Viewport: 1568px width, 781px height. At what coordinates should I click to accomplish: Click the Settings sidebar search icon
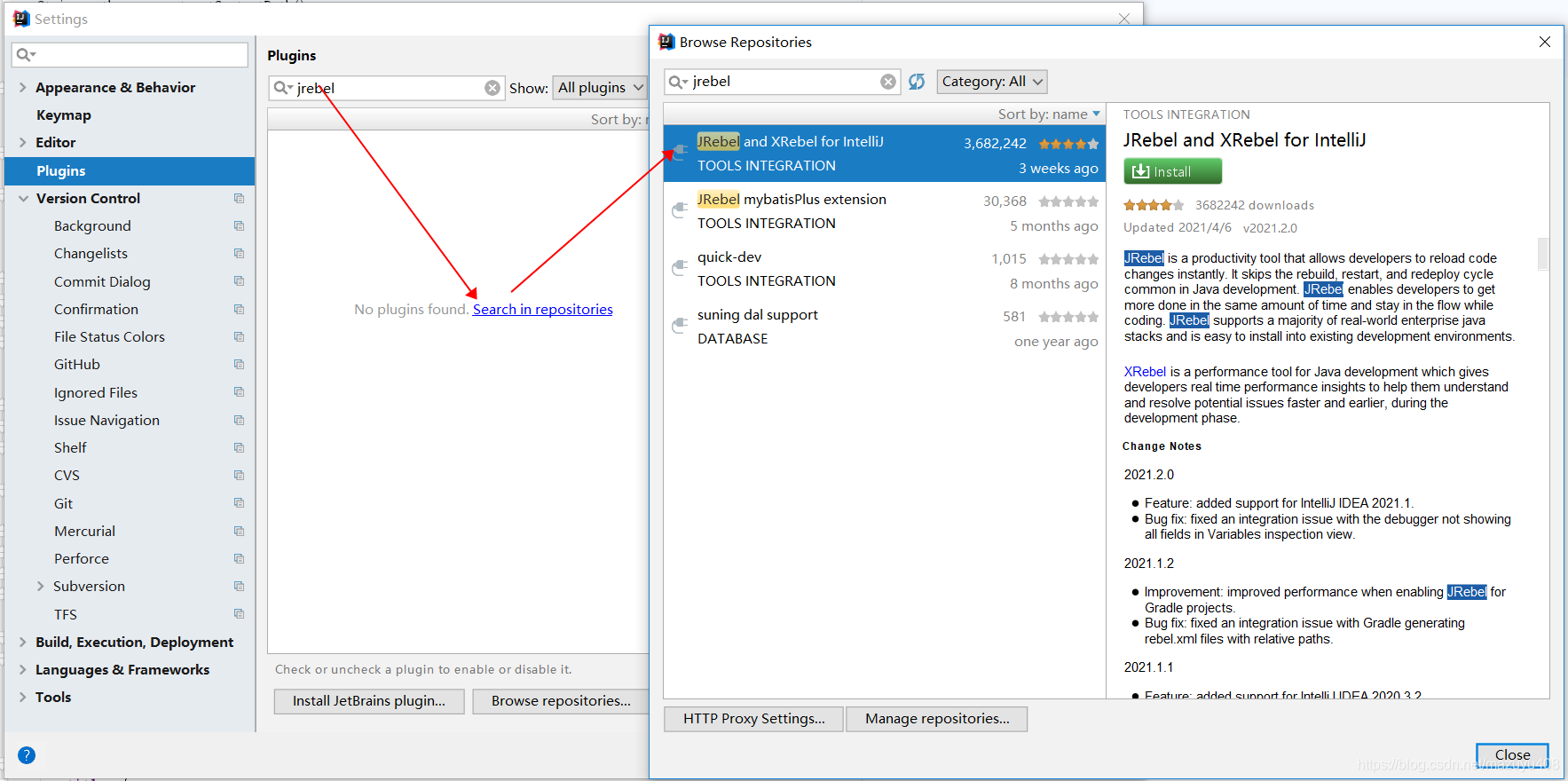(26, 55)
